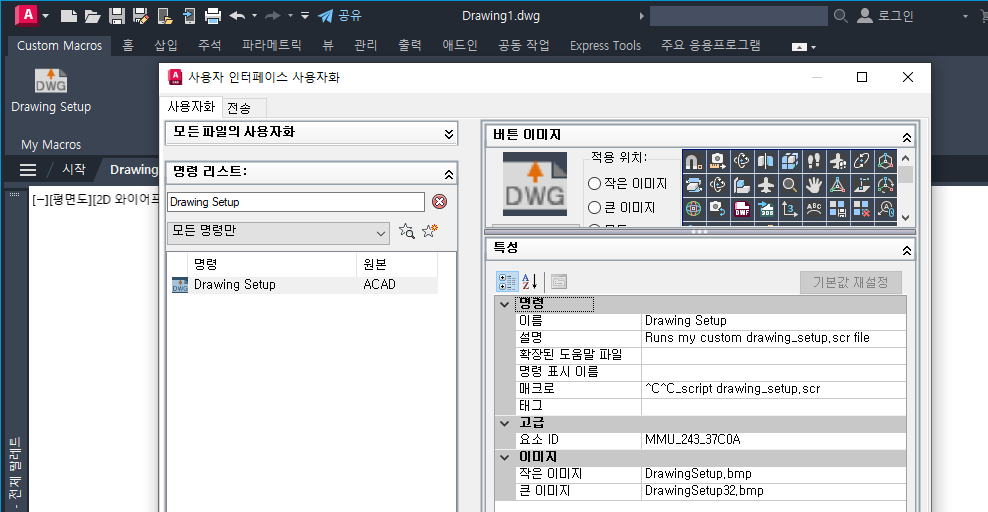Pick the ABC arc text icon in grid
The width and height of the screenshot is (988, 512).
point(813,209)
